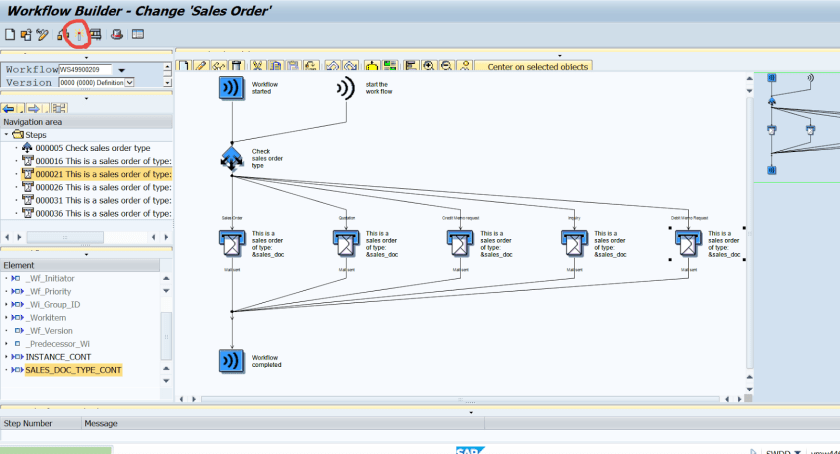
Task: Toggle Display/Change mode with the pencil icon
Action: (42, 35)
